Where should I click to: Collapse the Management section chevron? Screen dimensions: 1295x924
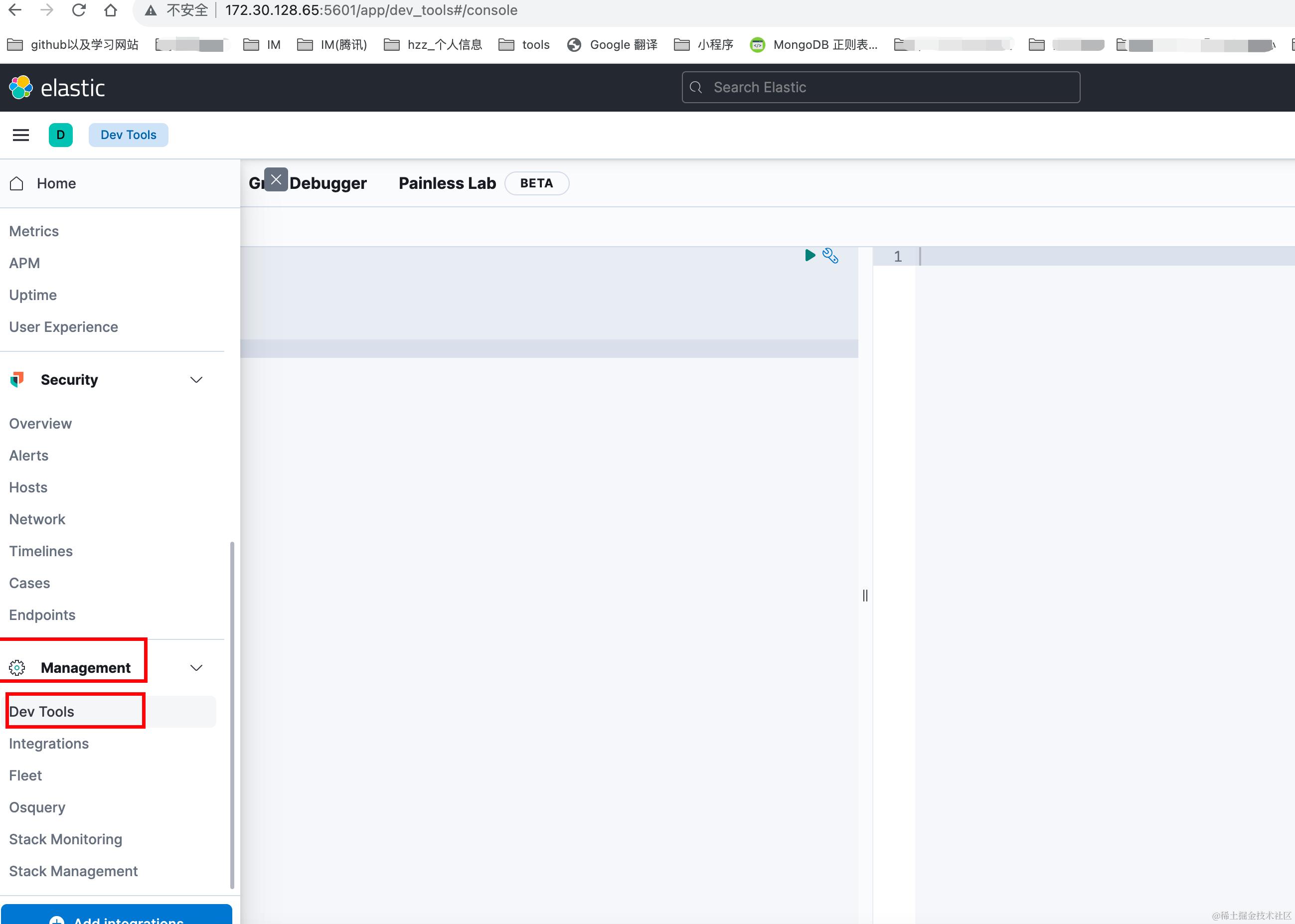point(196,667)
